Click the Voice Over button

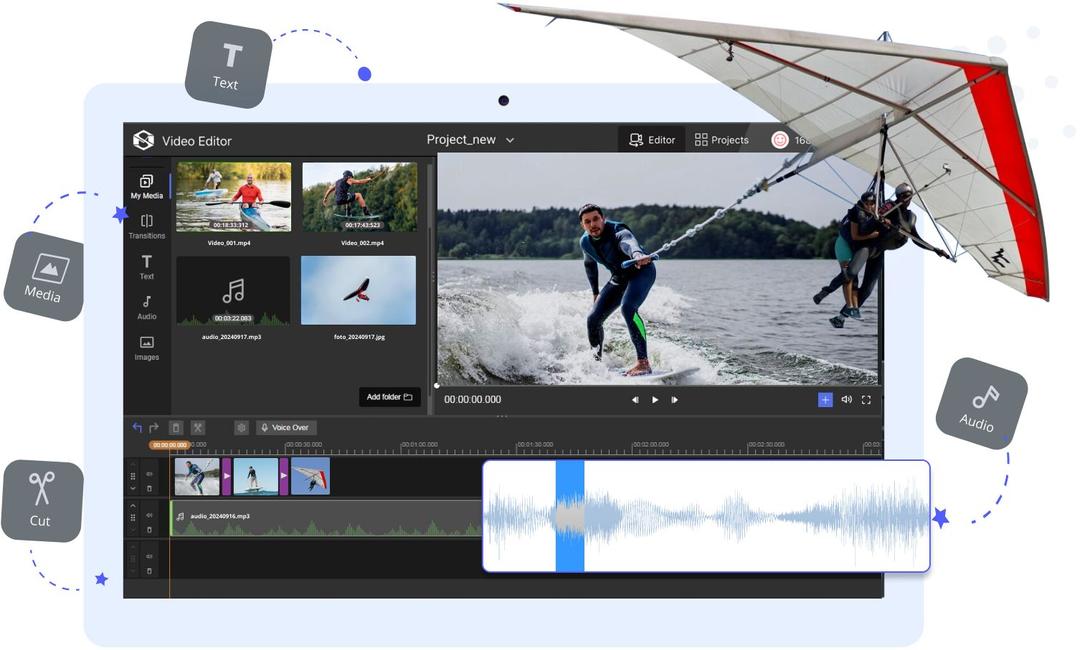(285, 428)
